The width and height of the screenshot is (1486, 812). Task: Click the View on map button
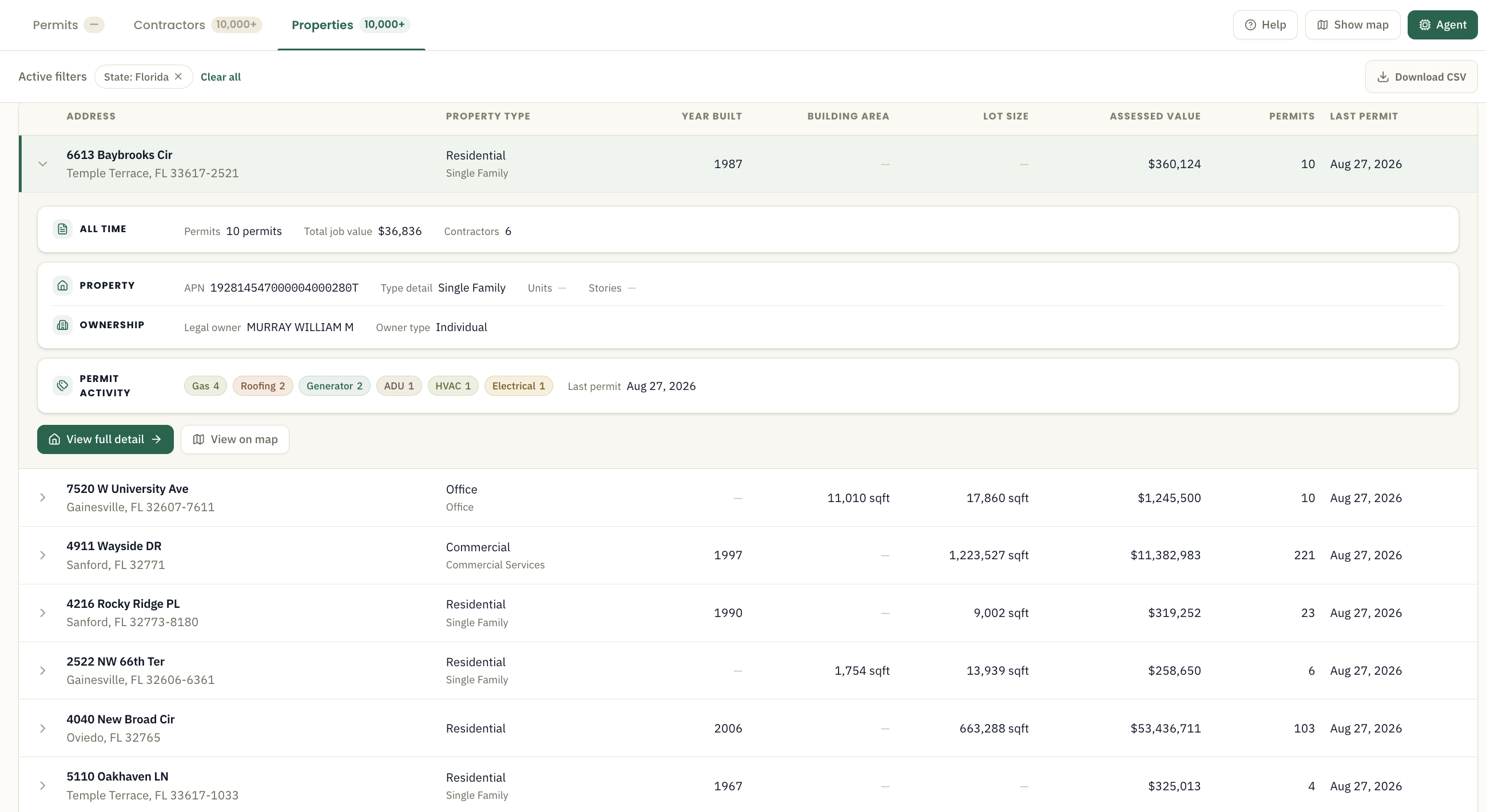[x=235, y=439]
